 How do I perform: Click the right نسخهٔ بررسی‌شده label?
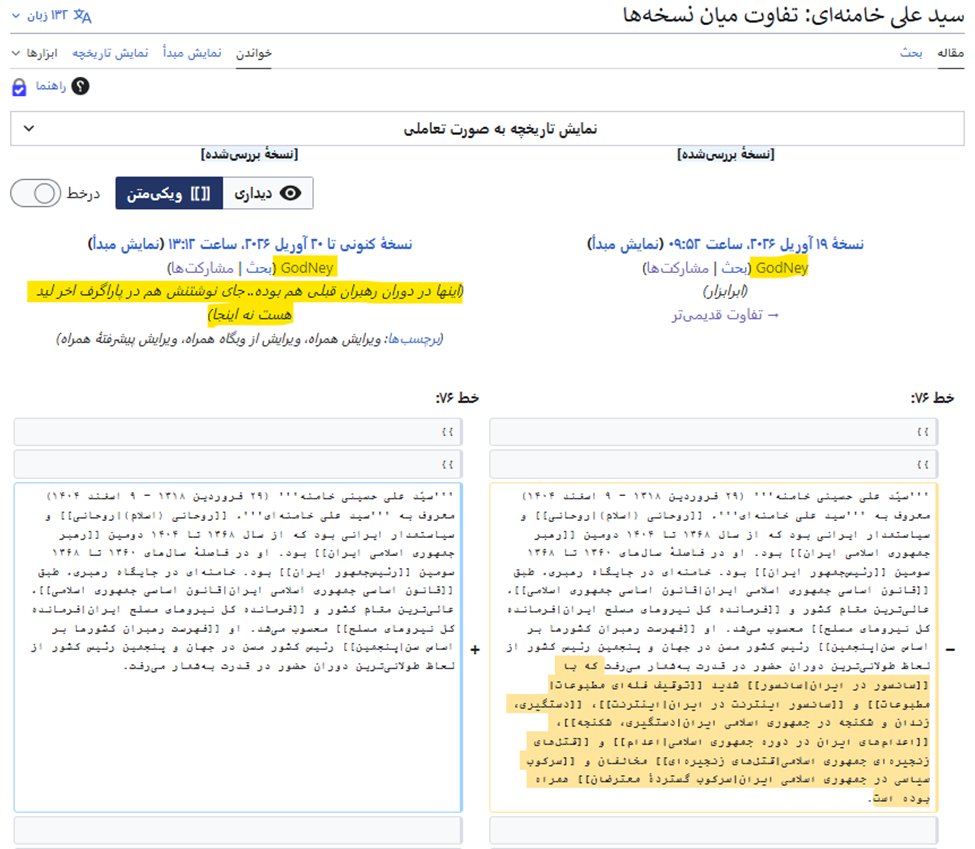(726, 154)
